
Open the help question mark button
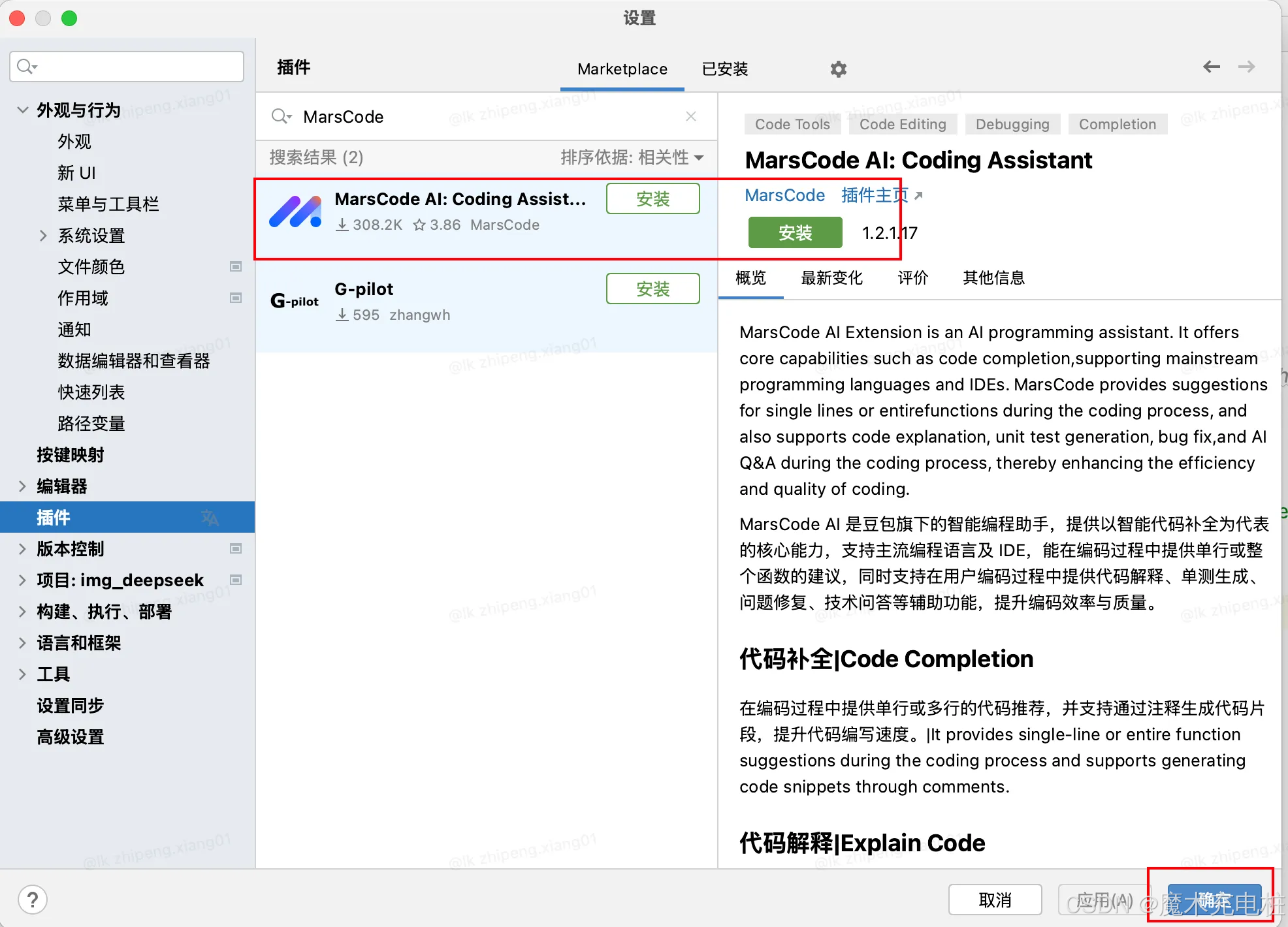(x=33, y=900)
